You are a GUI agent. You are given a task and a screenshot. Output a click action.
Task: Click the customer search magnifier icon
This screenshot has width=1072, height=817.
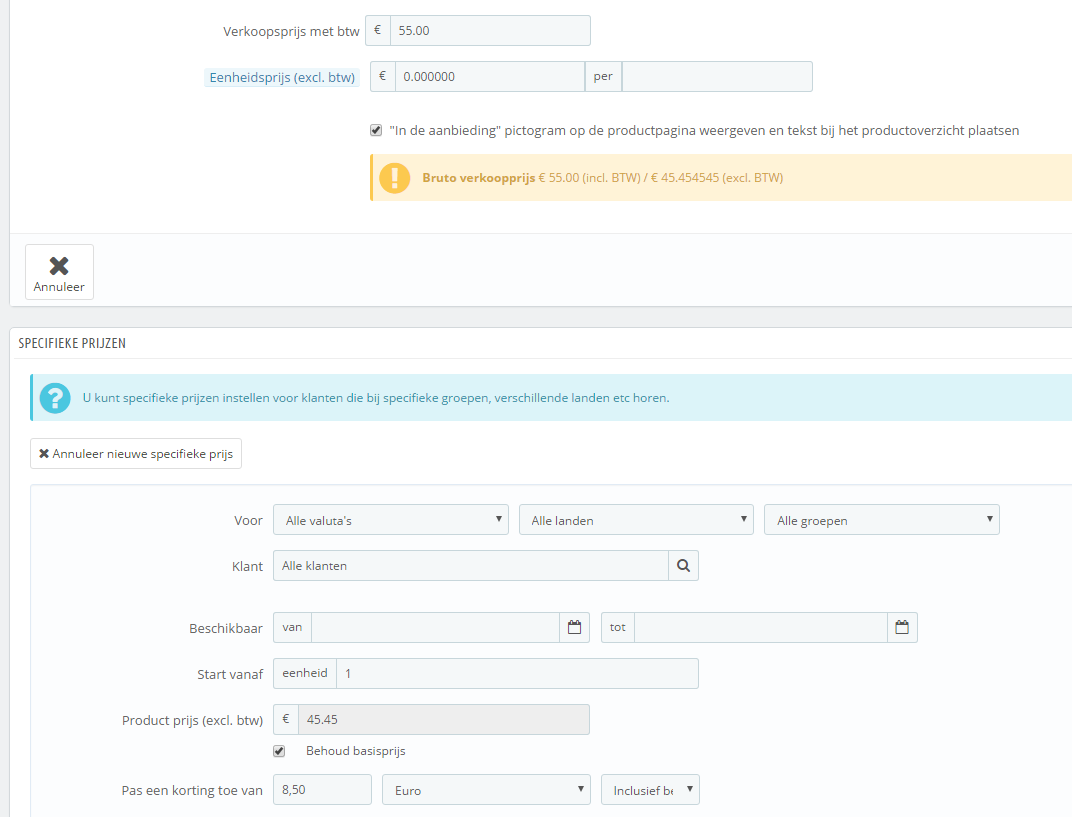(x=683, y=565)
